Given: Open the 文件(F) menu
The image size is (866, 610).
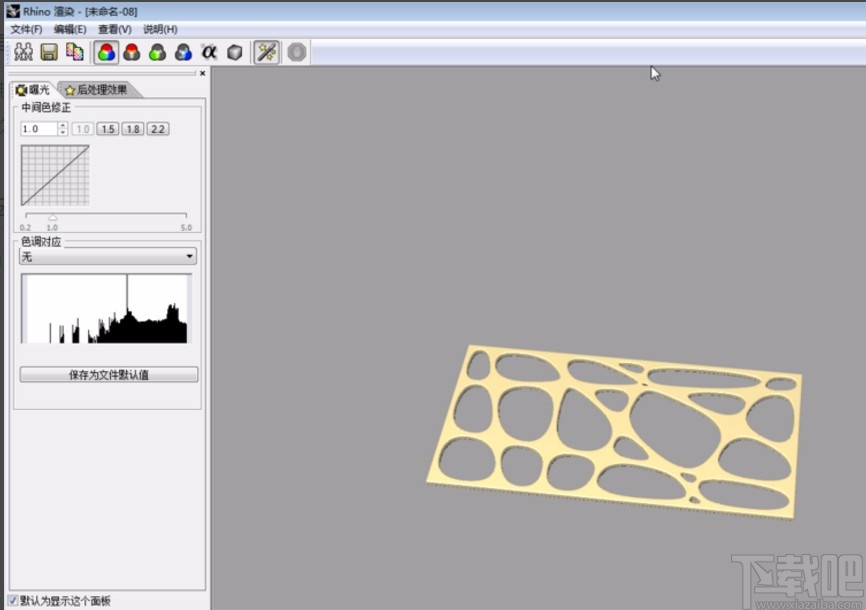Looking at the screenshot, I should click(x=26, y=29).
